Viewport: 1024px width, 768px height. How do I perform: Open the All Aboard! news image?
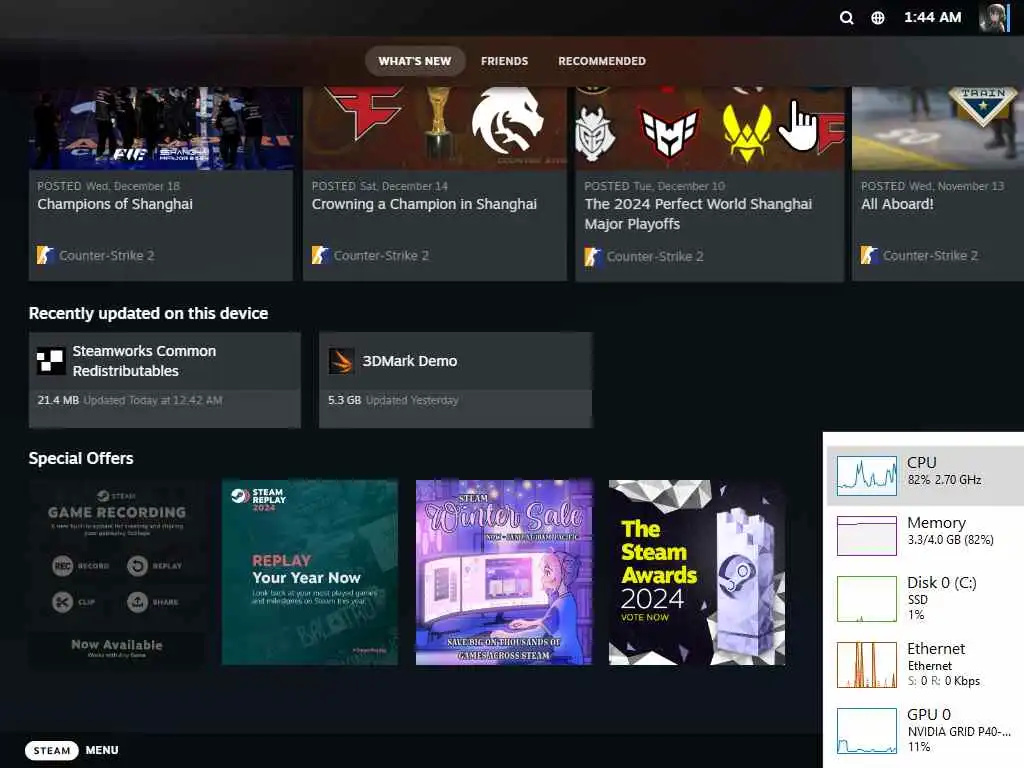[x=938, y=128]
